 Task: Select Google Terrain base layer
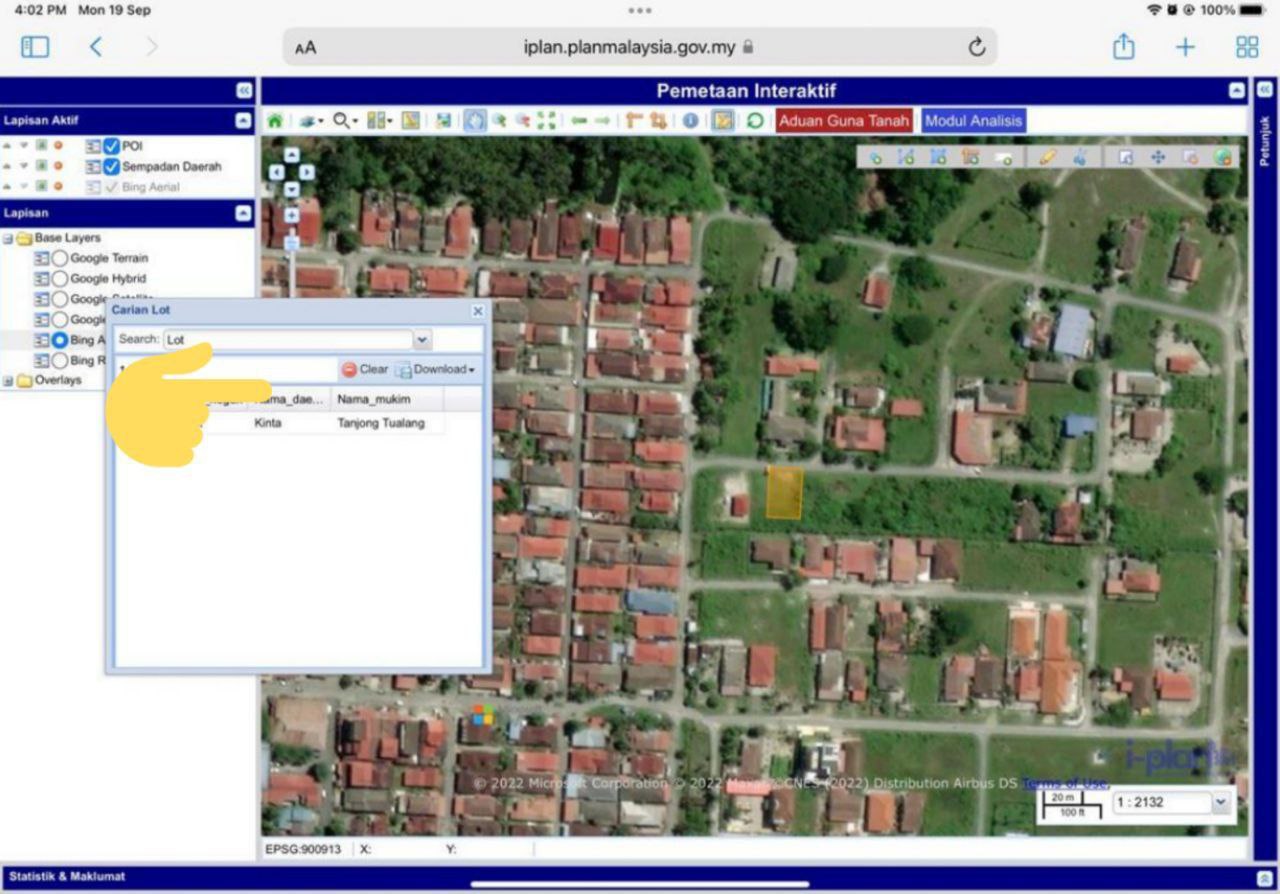60,258
